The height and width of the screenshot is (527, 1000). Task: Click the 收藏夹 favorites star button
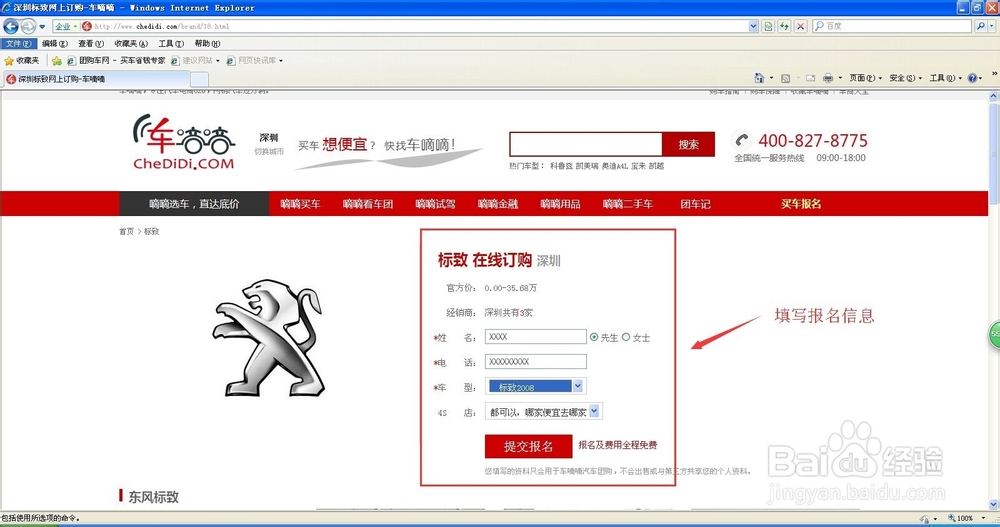point(22,61)
